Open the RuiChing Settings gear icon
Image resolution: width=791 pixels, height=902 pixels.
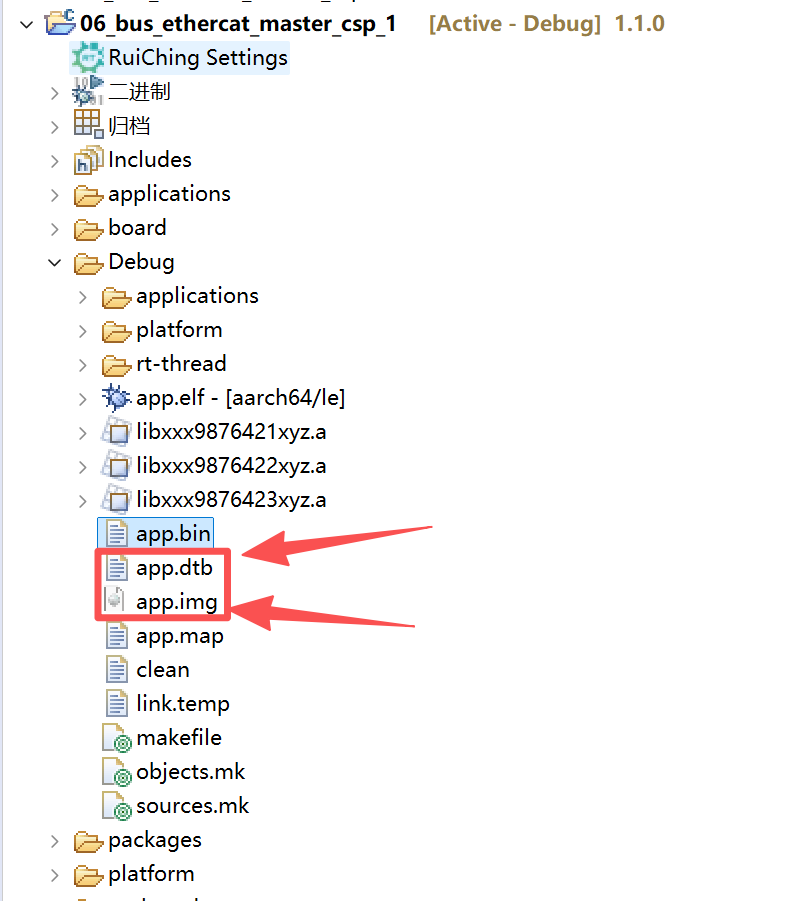[88, 58]
